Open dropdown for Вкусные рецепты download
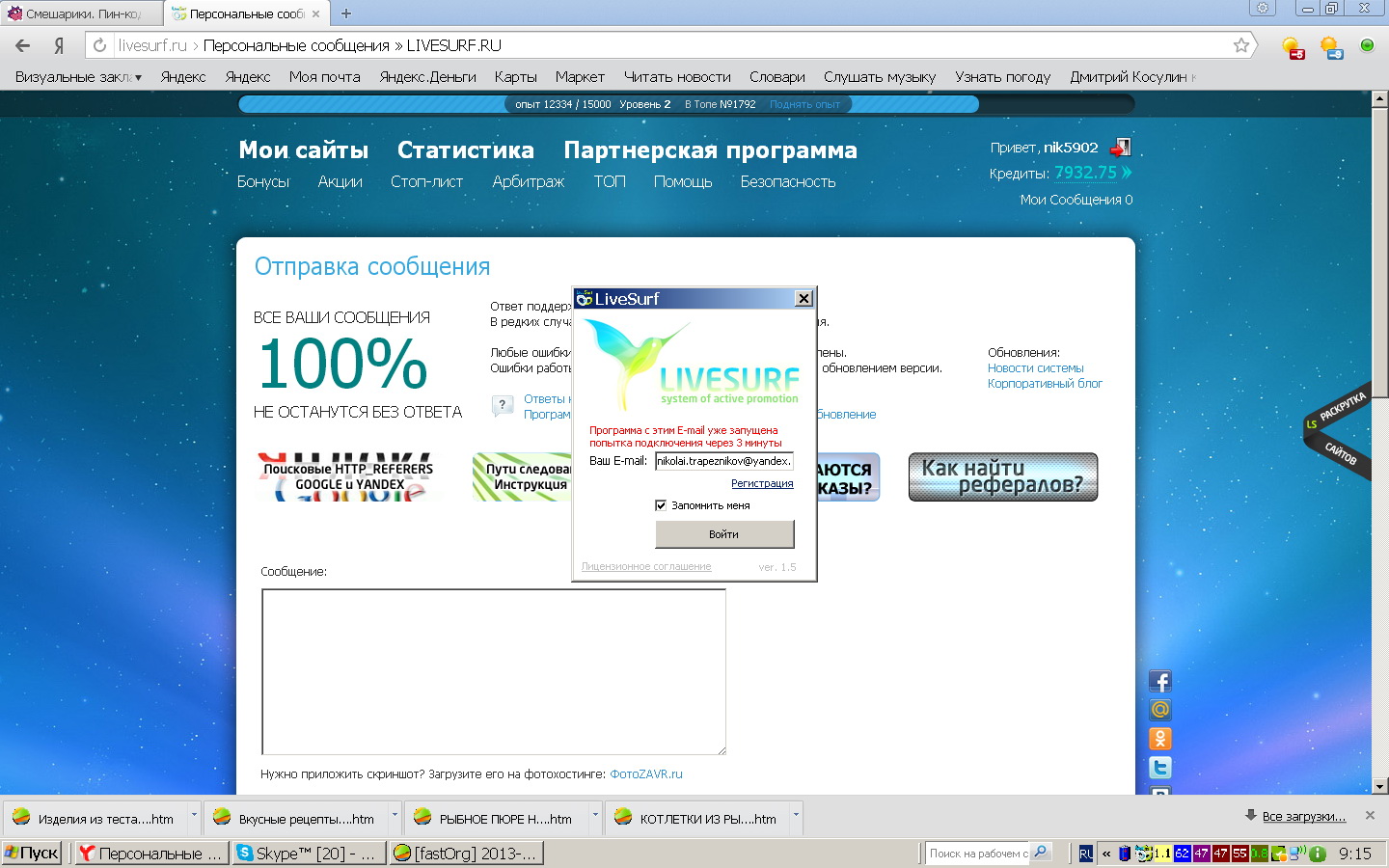The height and width of the screenshot is (868, 1389). tap(395, 815)
